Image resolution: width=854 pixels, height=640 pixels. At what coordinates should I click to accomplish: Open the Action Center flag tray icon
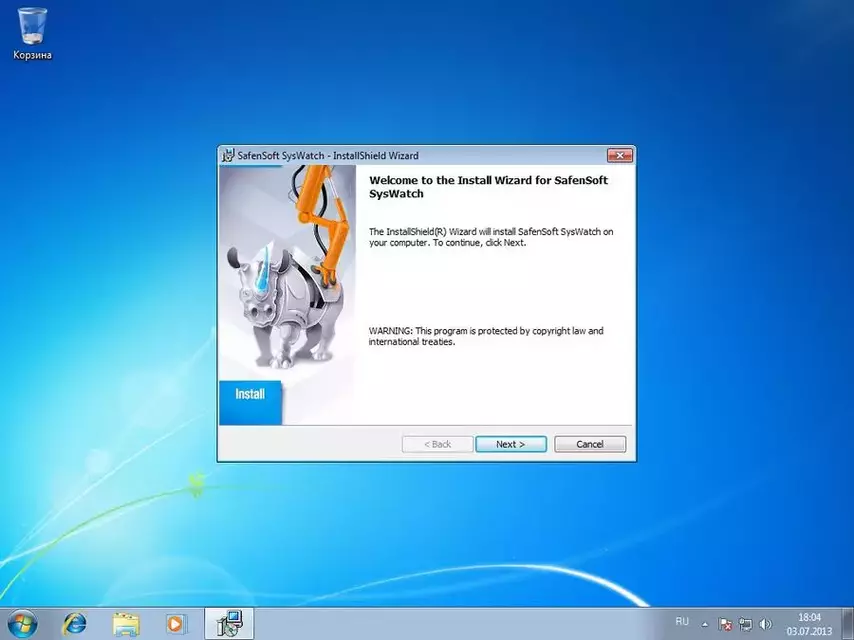725,624
